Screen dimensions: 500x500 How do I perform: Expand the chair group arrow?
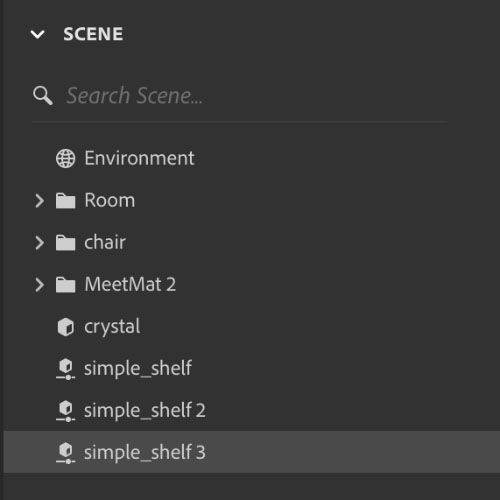click(x=39, y=243)
